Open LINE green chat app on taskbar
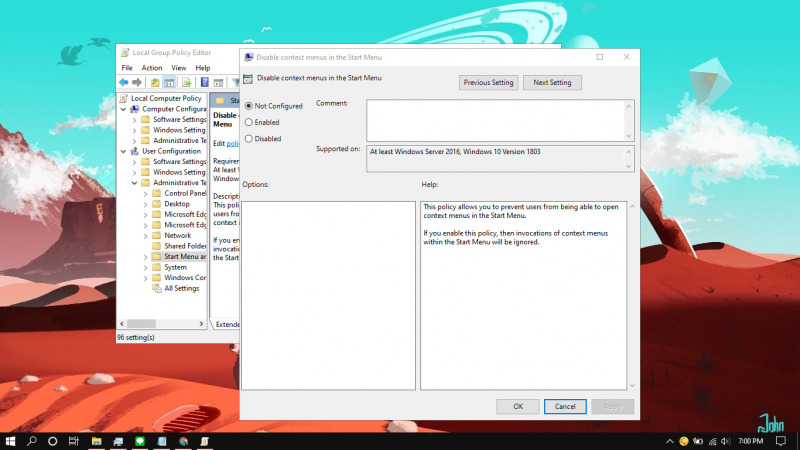The height and width of the screenshot is (450, 800). (x=140, y=441)
